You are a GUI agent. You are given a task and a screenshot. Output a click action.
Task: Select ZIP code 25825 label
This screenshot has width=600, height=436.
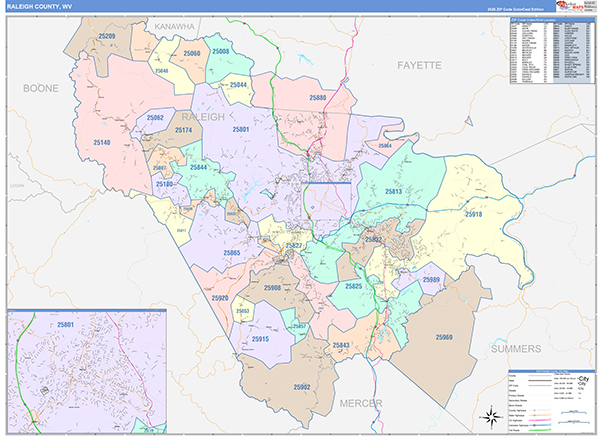(353, 286)
